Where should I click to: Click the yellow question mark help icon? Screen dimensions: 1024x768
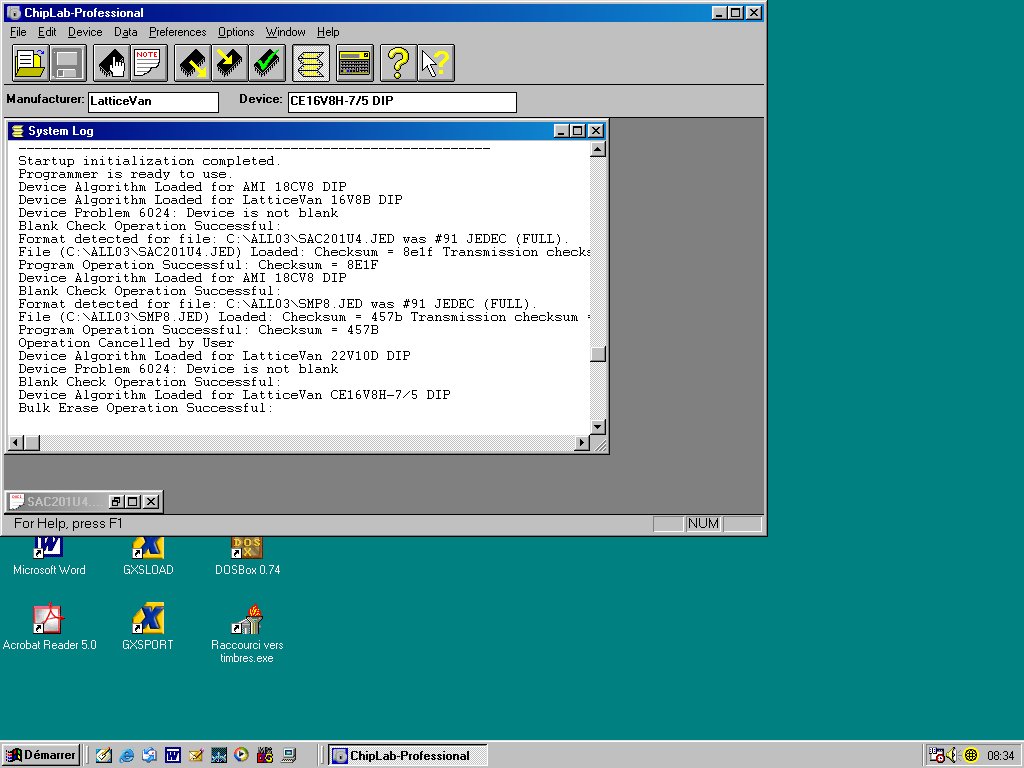397,64
